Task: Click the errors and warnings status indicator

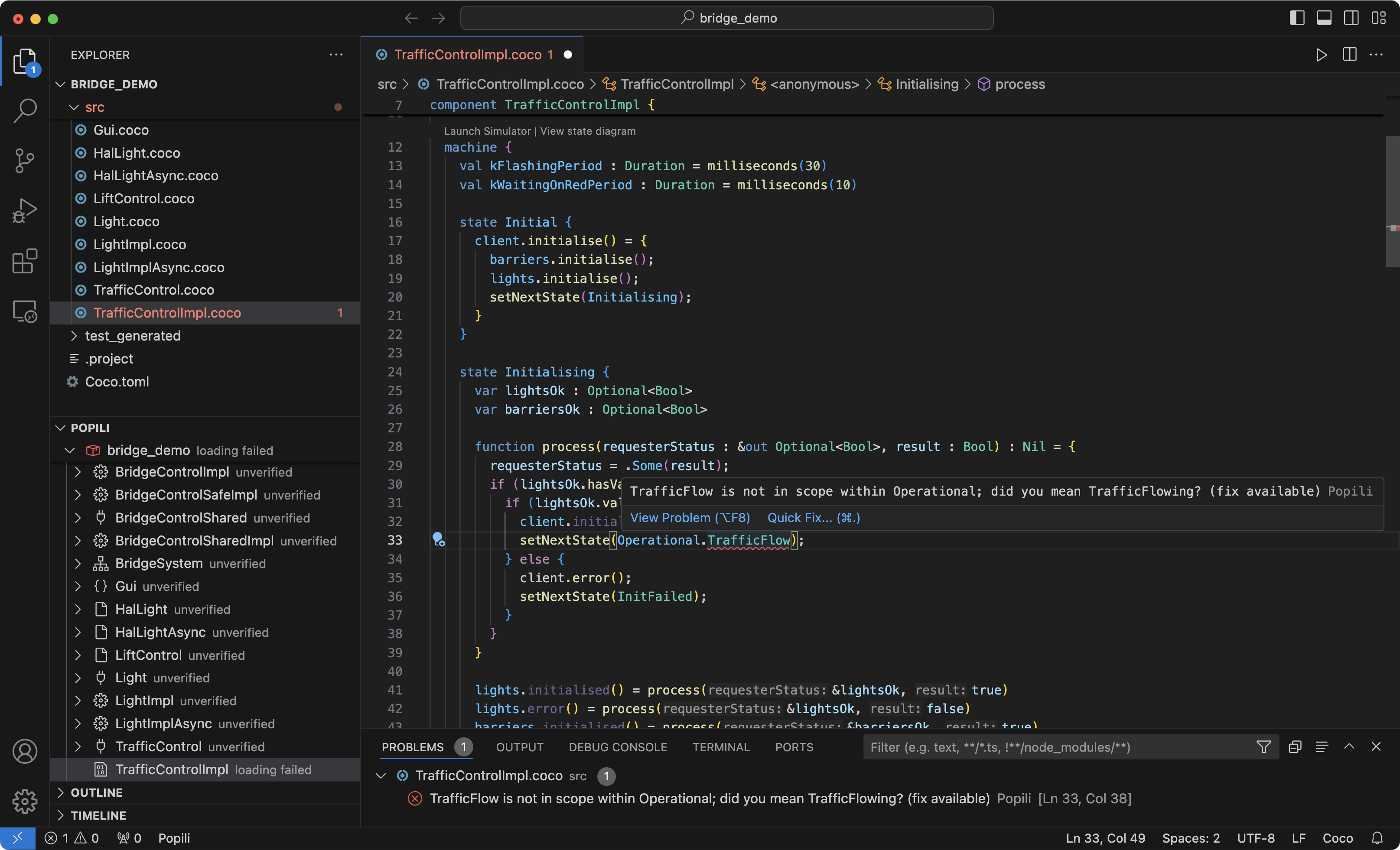Action: [x=72, y=838]
